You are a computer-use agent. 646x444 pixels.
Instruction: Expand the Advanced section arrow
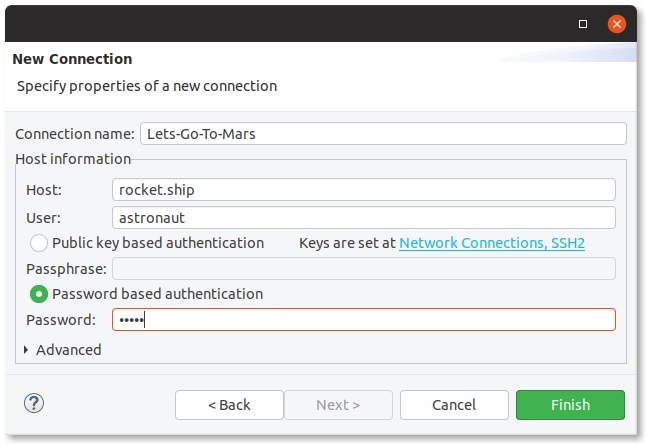25,350
